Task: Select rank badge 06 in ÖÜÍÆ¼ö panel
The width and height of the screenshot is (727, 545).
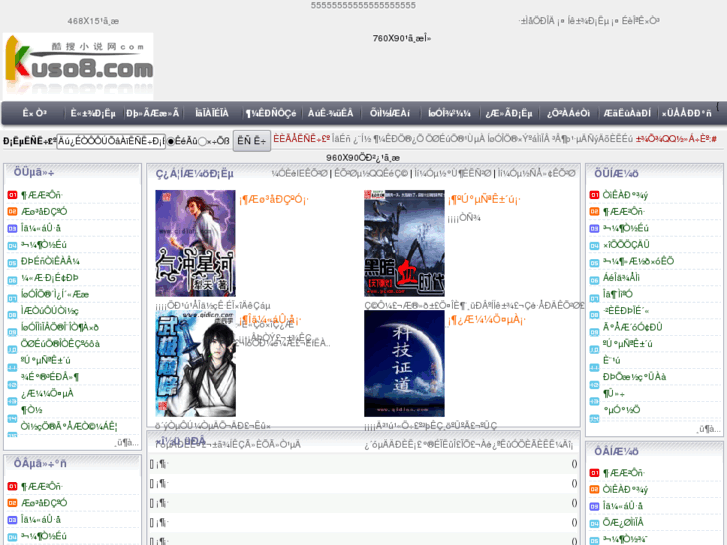Action: [x=594, y=280]
